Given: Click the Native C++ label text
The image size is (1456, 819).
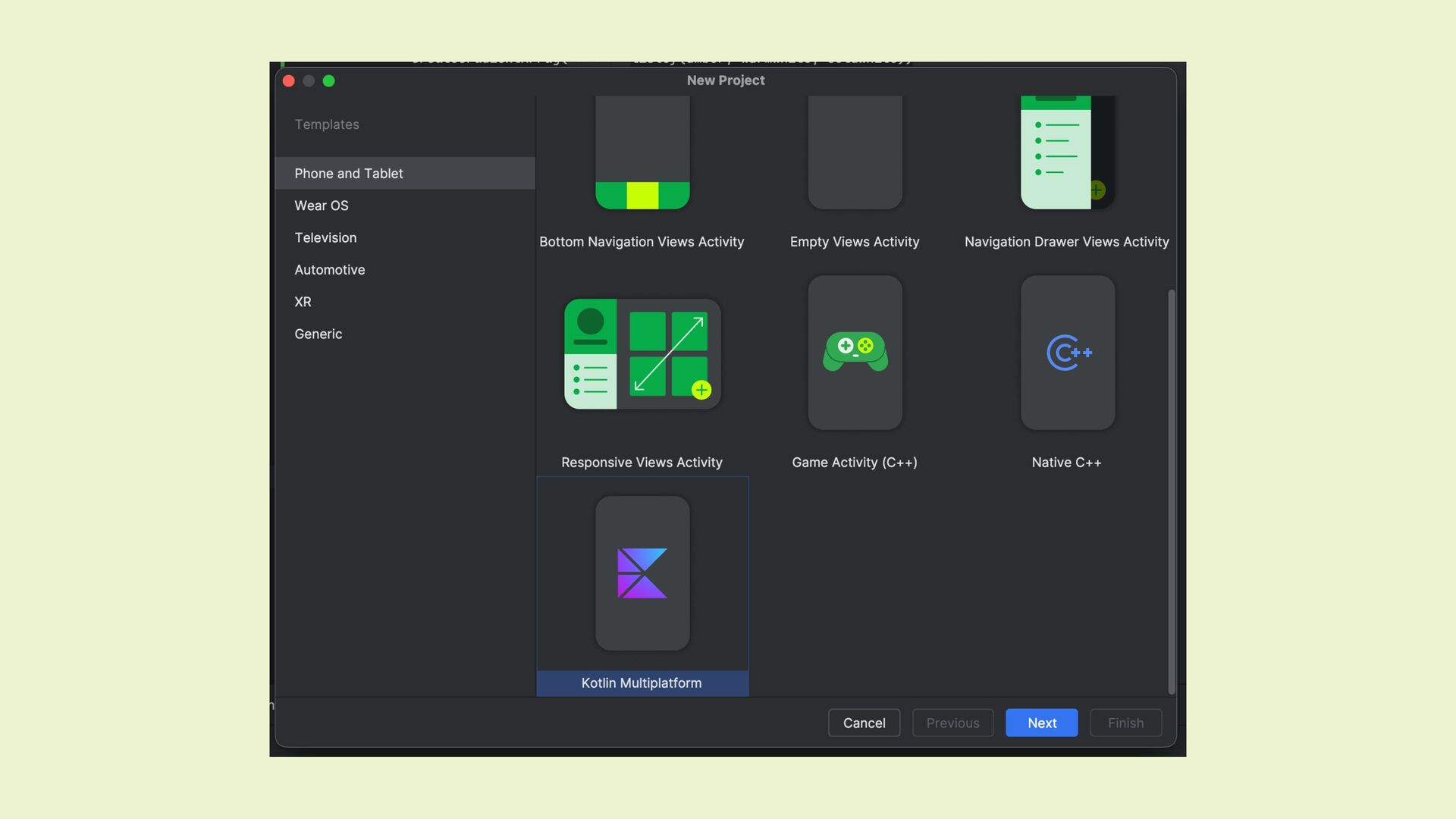Looking at the screenshot, I should tap(1066, 463).
